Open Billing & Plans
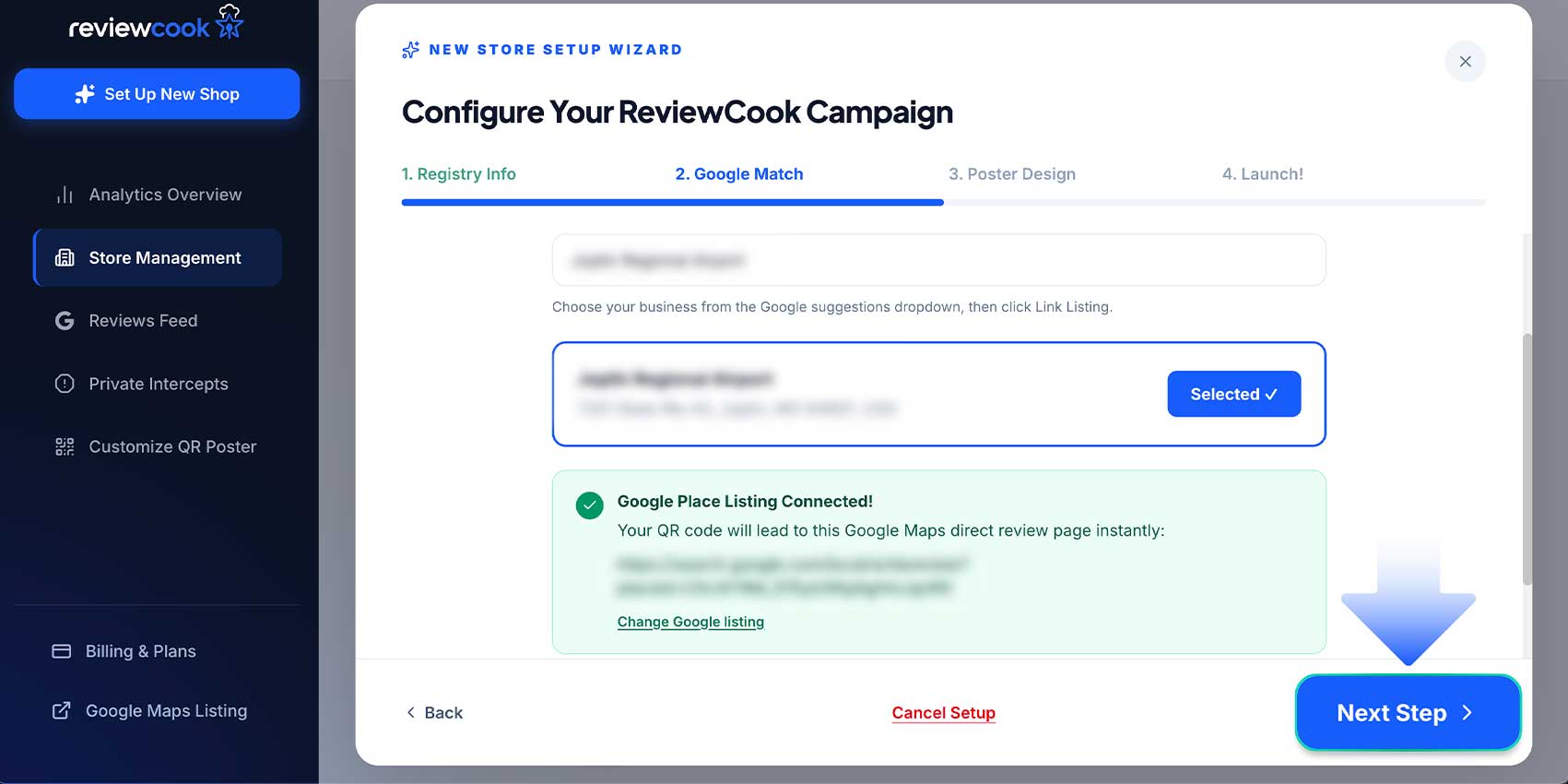The image size is (1568, 784). click(x=140, y=651)
